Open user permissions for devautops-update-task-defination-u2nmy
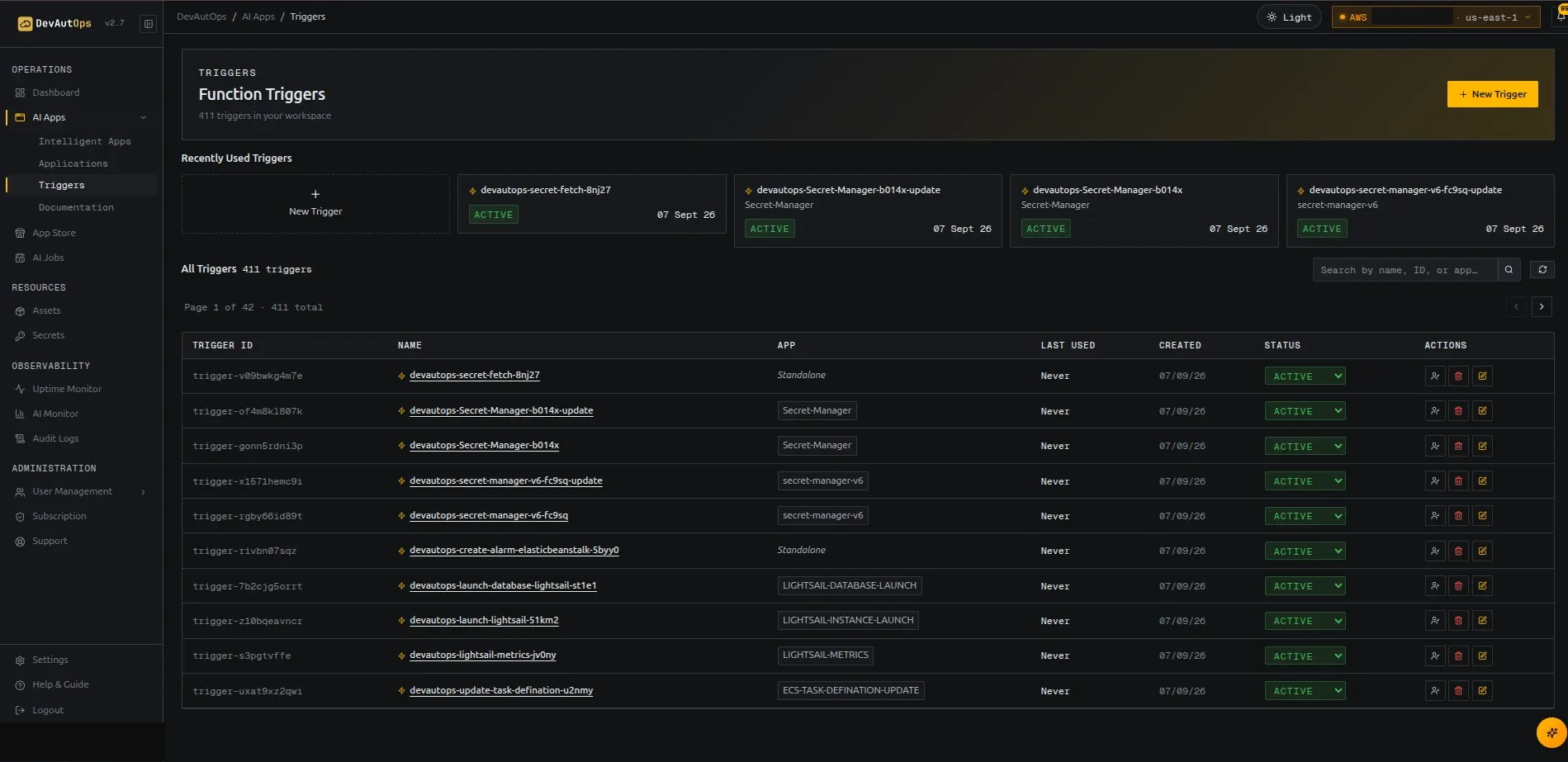Viewport: 1568px width, 762px height. click(1435, 691)
